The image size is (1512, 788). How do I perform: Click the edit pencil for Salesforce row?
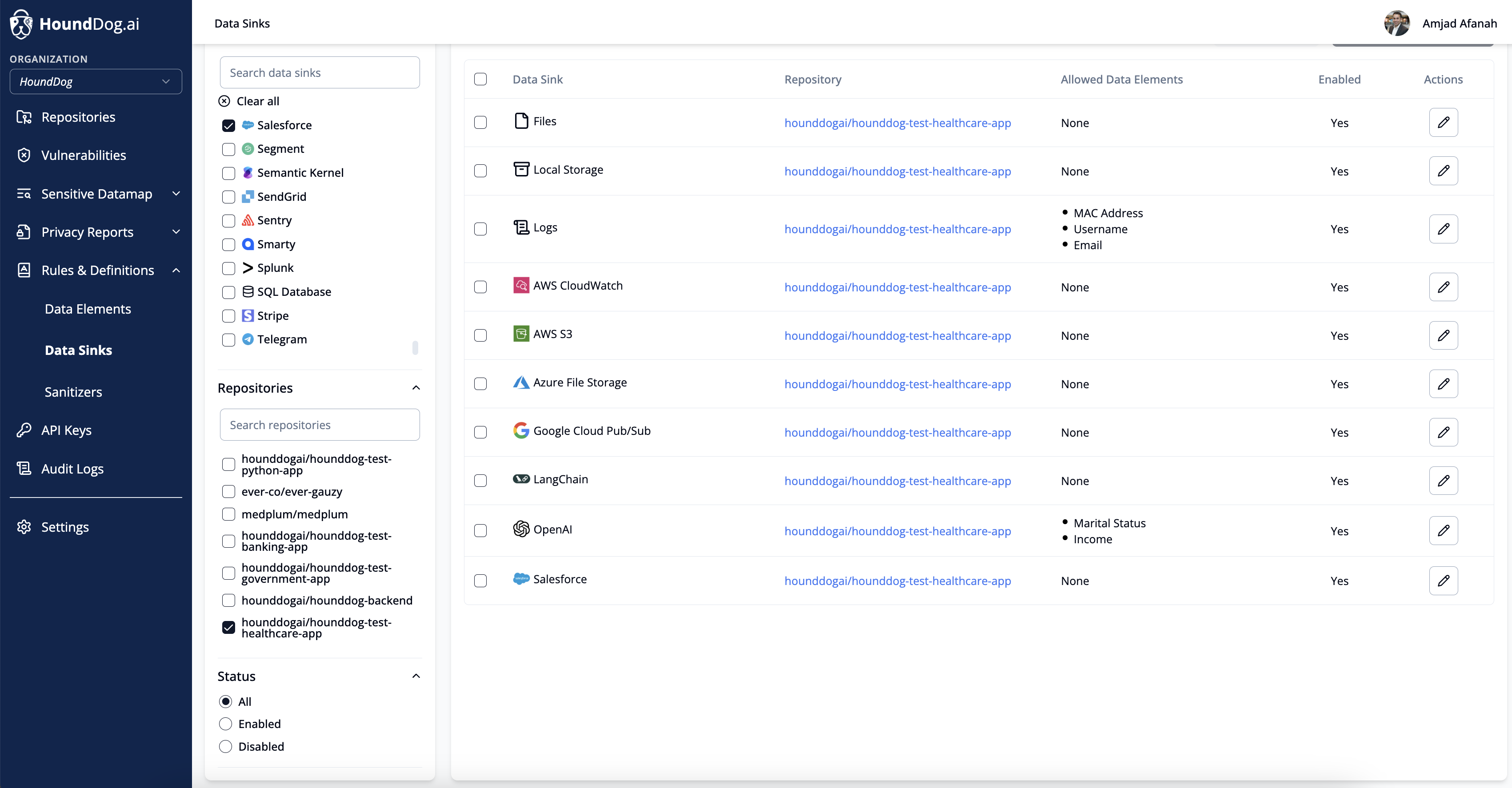coord(1443,580)
